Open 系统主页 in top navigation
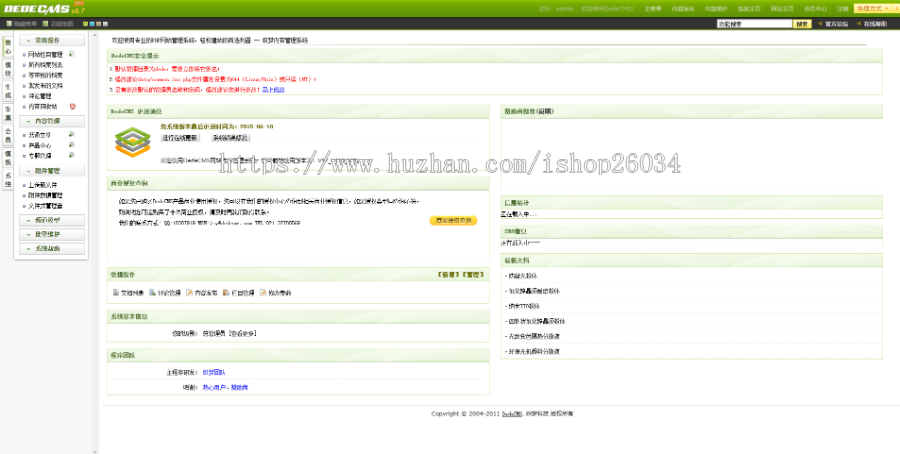The height and width of the screenshot is (454, 900). point(749,9)
